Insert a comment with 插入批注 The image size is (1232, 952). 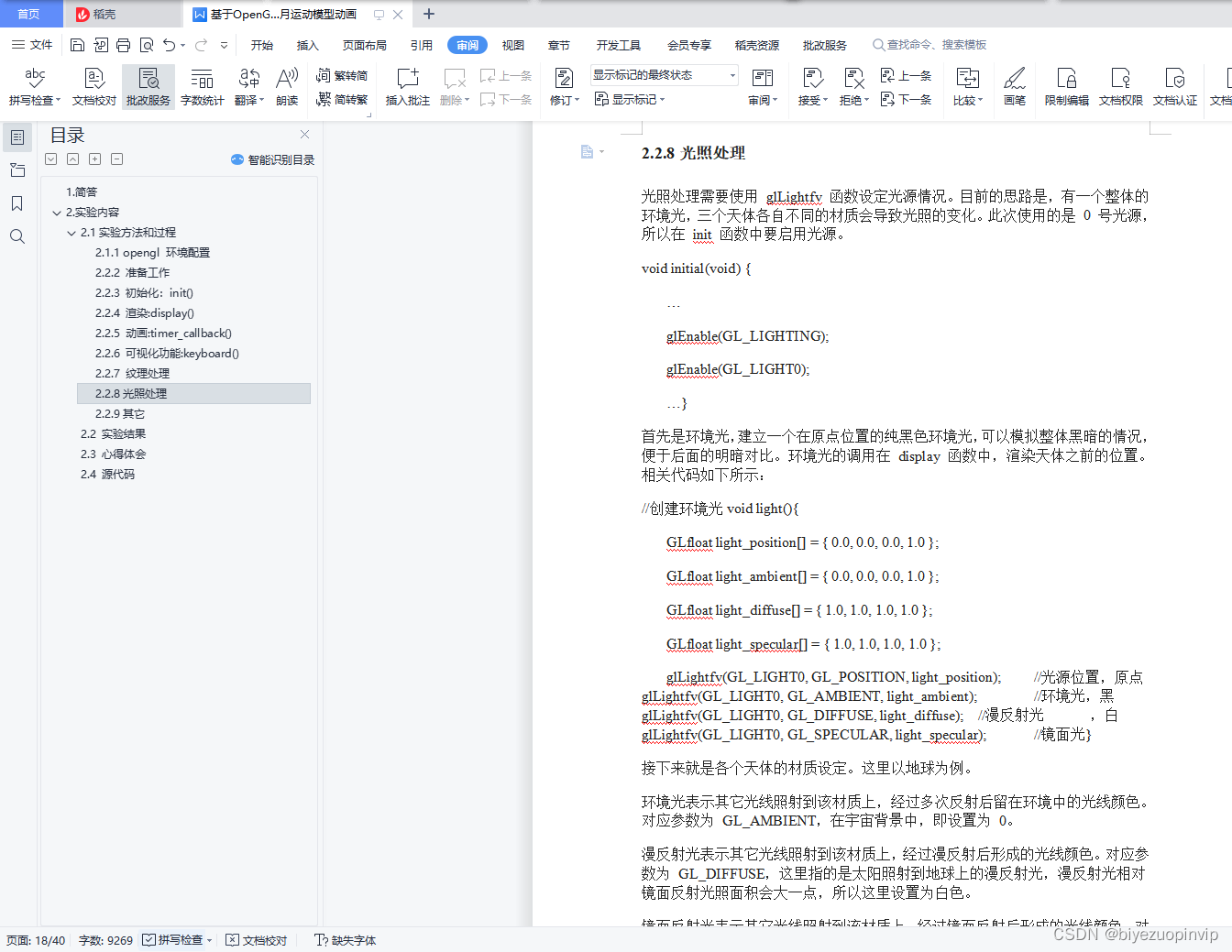[x=407, y=86]
